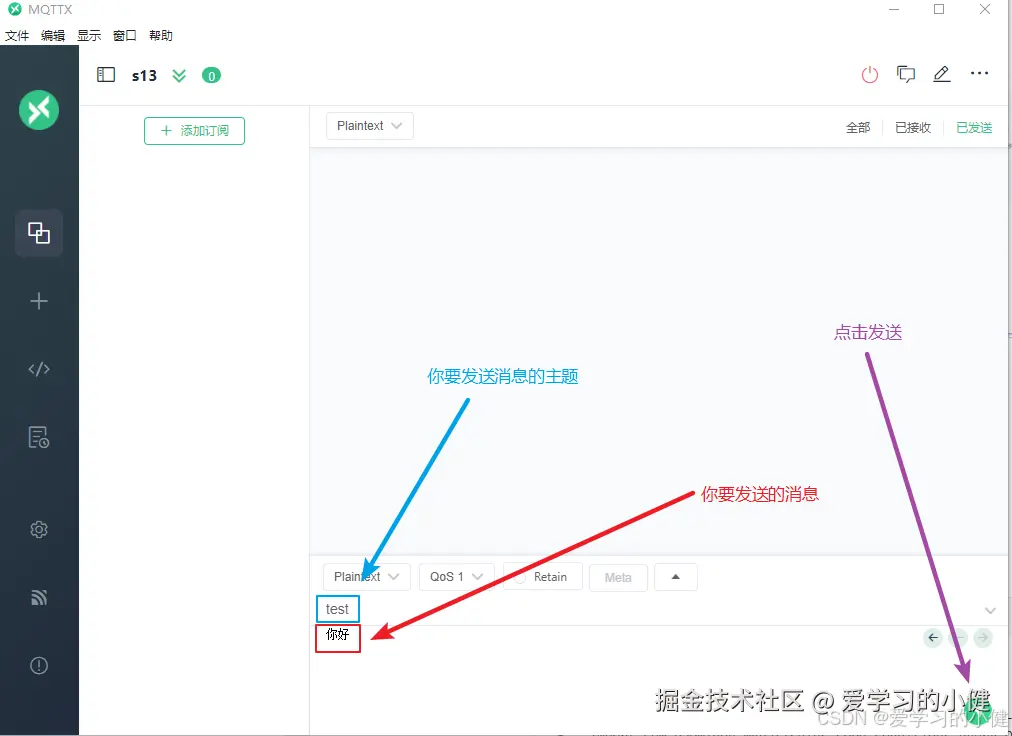Expand the s13 connection chevron
This screenshot has height=736, width=1012.
click(178, 74)
